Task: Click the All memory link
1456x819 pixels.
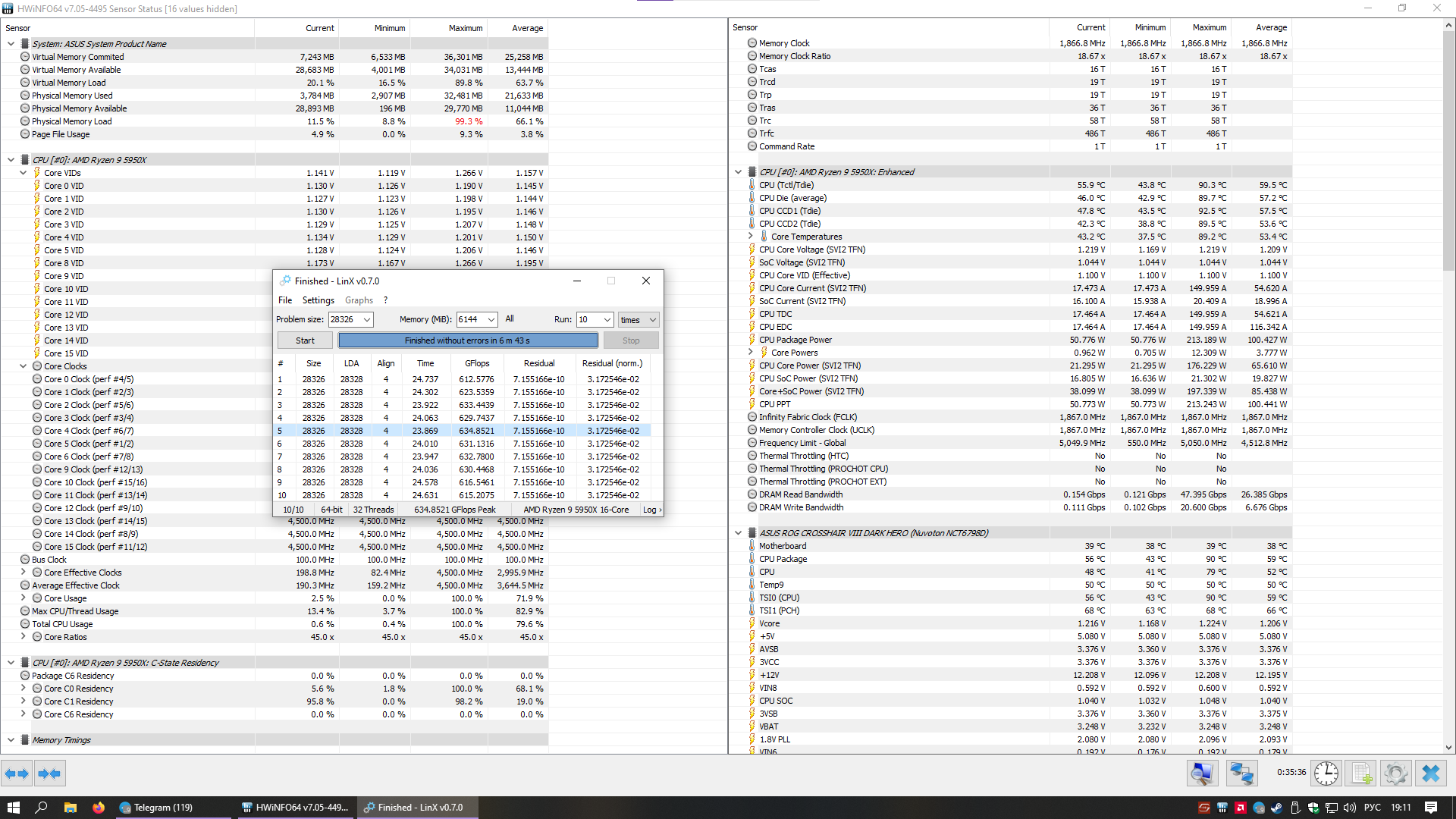Action: tap(510, 319)
